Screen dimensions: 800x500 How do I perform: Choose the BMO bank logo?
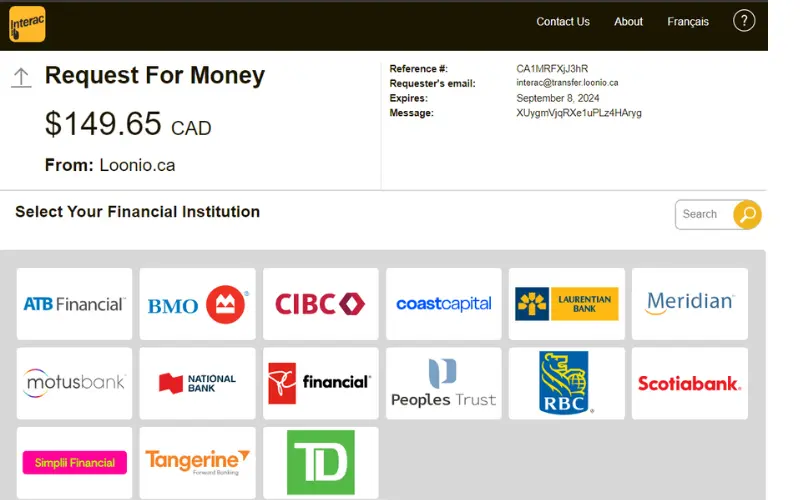(197, 304)
